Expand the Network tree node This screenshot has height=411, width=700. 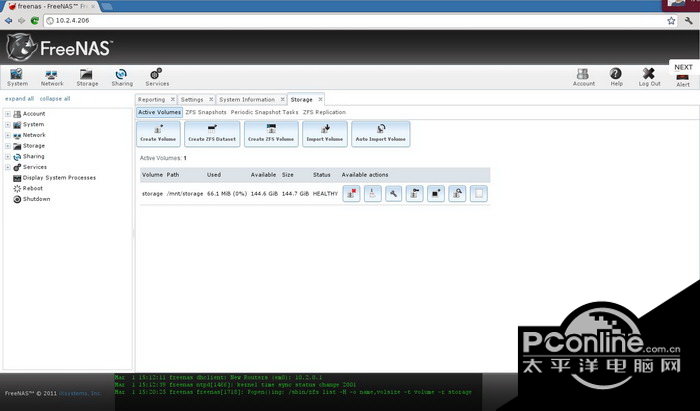pos(8,135)
